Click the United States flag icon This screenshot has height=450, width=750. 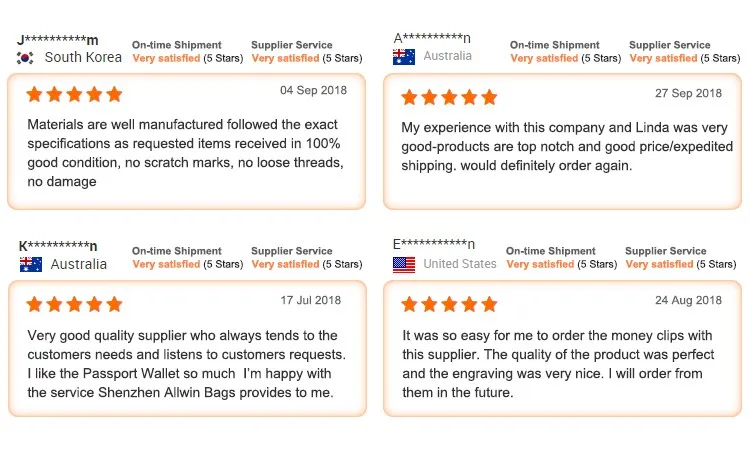pos(404,264)
